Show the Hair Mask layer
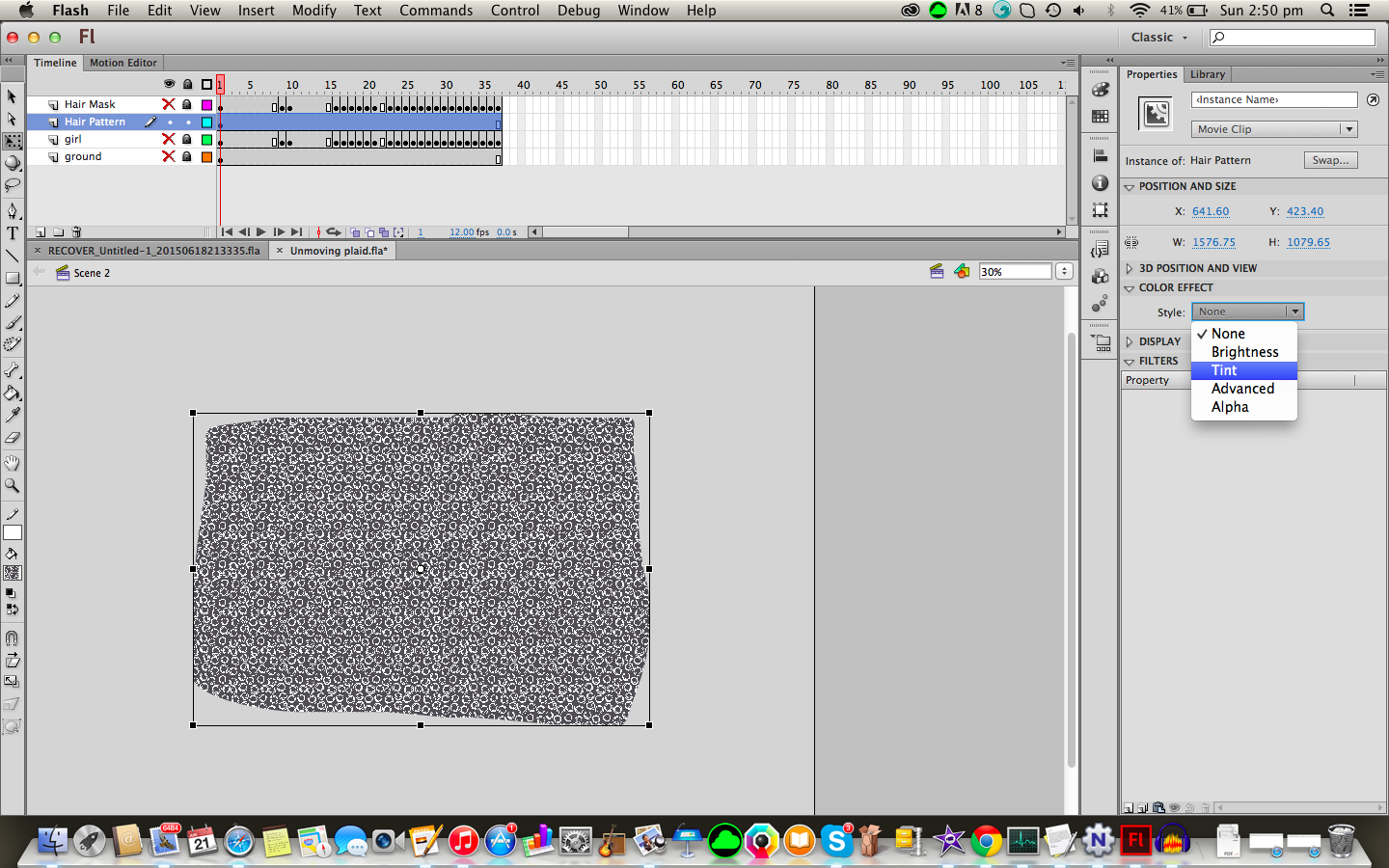This screenshot has height=868, width=1389. click(169, 104)
